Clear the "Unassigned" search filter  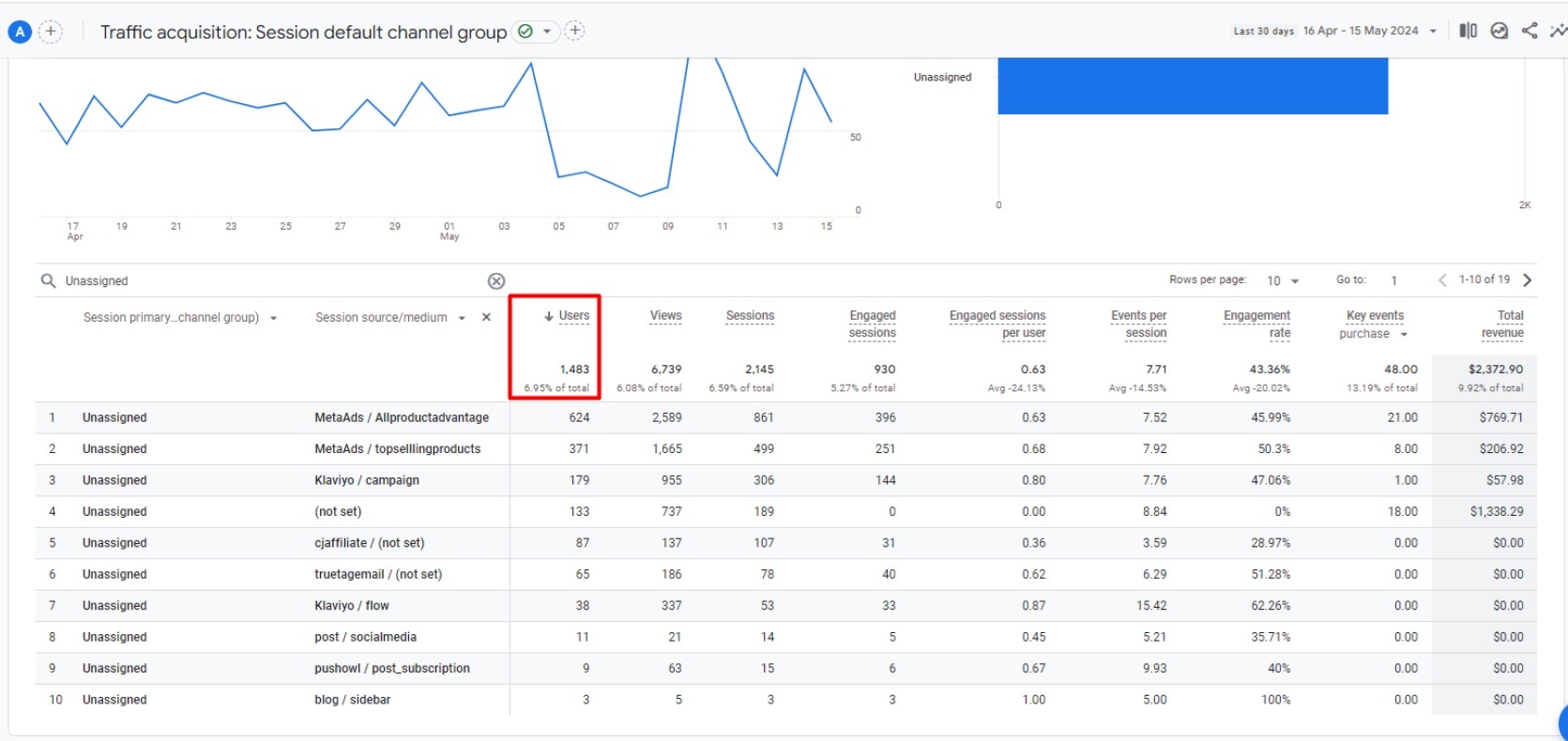496,280
